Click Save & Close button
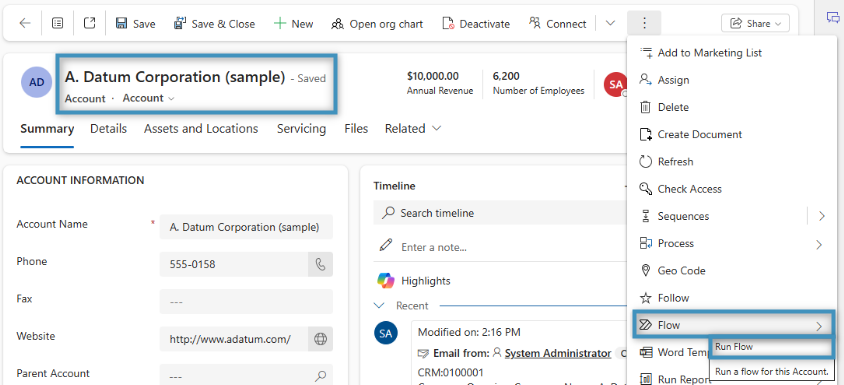Viewport: 844px width, 385px height. (x=214, y=24)
